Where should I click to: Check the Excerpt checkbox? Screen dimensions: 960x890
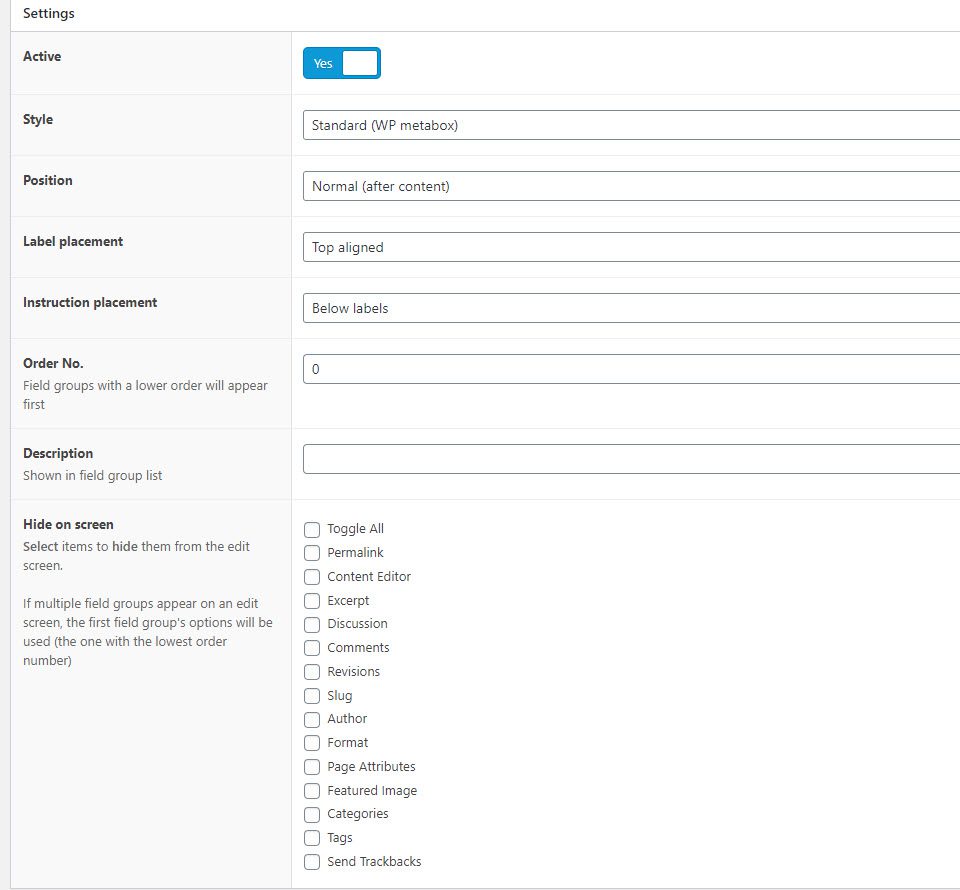311,600
